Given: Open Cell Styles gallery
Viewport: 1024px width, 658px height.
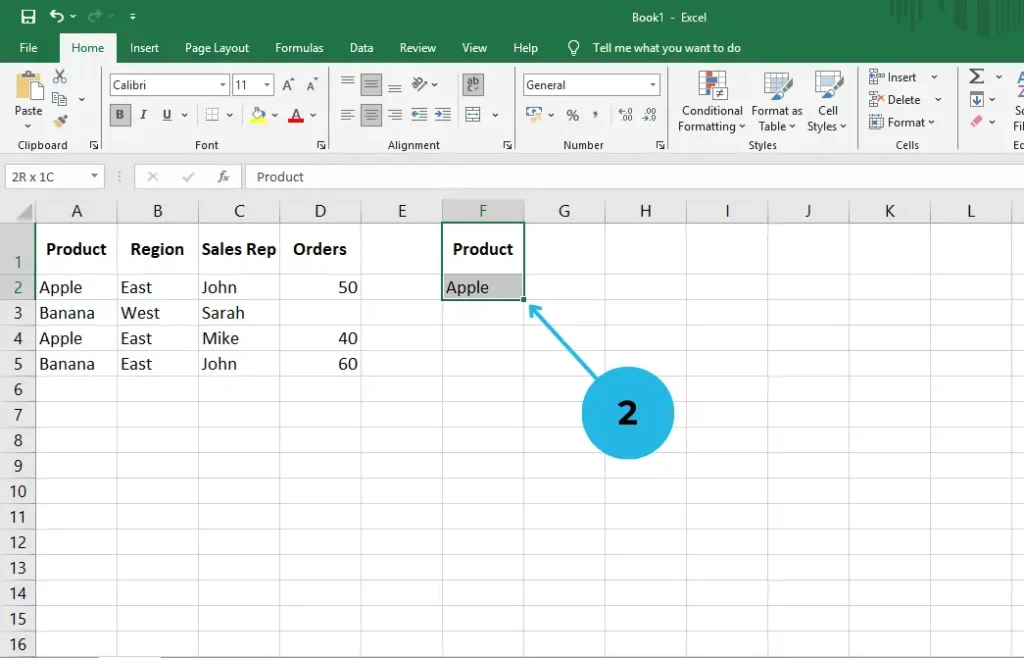Looking at the screenshot, I should coord(827,102).
